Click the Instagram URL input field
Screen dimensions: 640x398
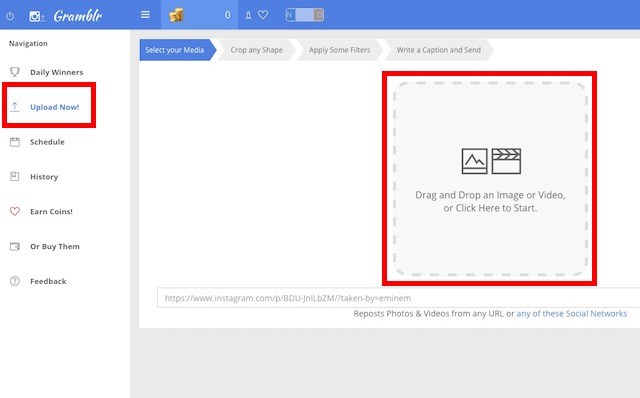click(398, 298)
